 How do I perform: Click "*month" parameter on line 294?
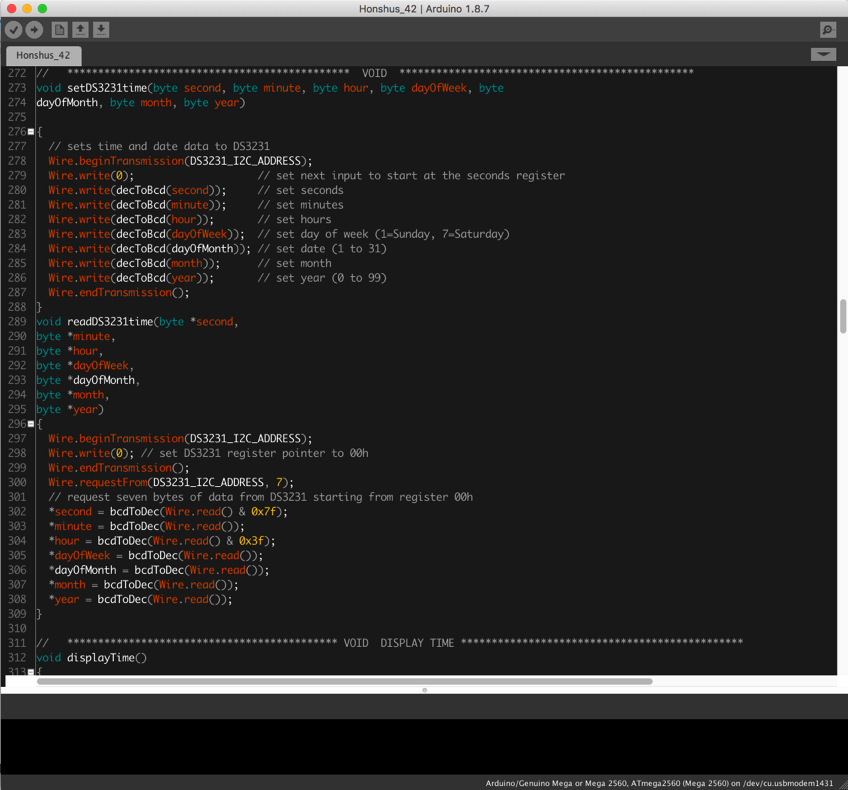(x=85, y=395)
